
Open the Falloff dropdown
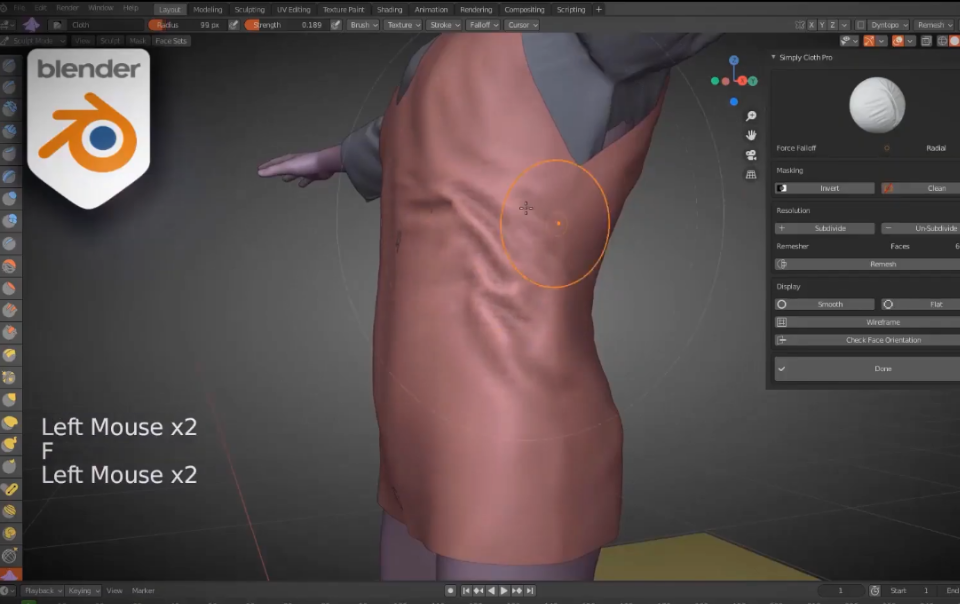[x=483, y=25]
